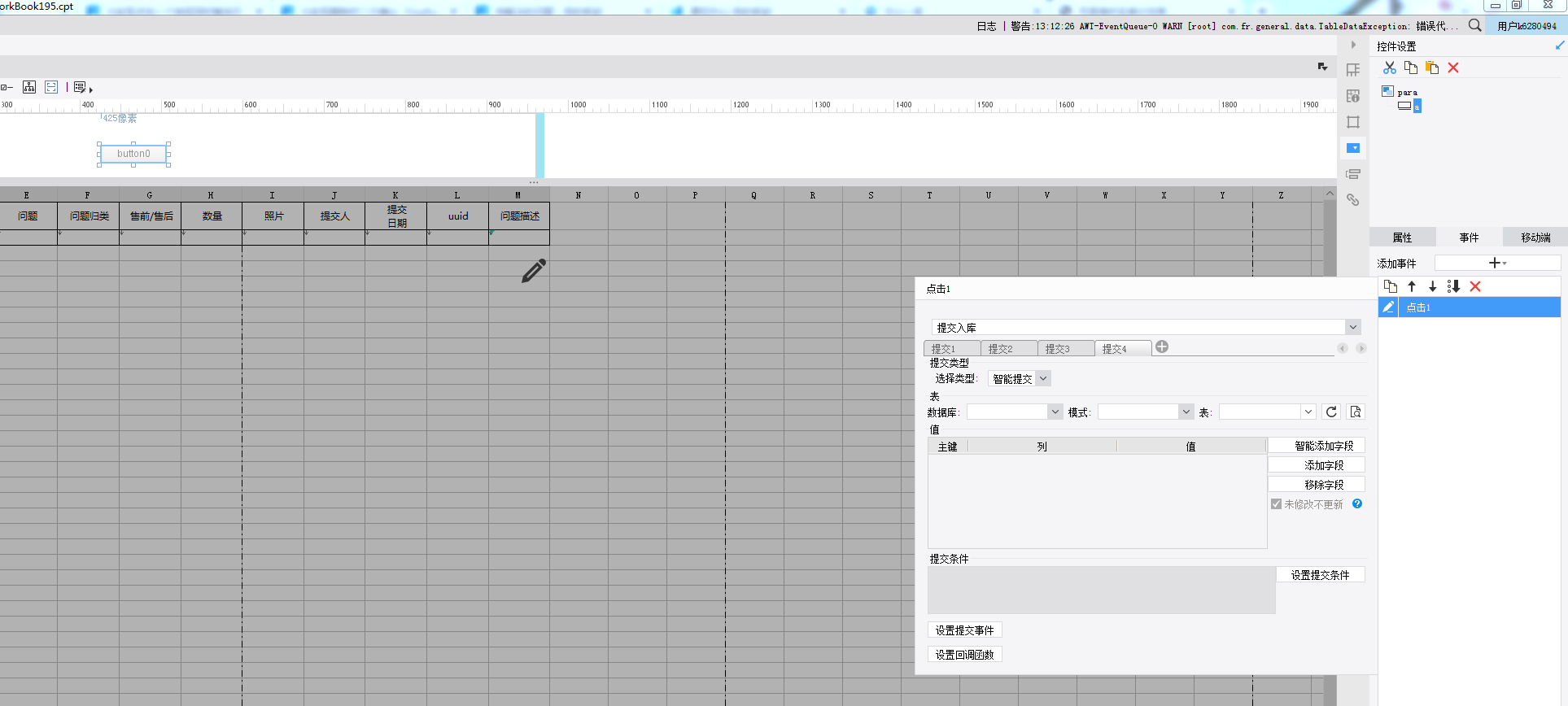Click the list edit toolbar icon

point(81,87)
